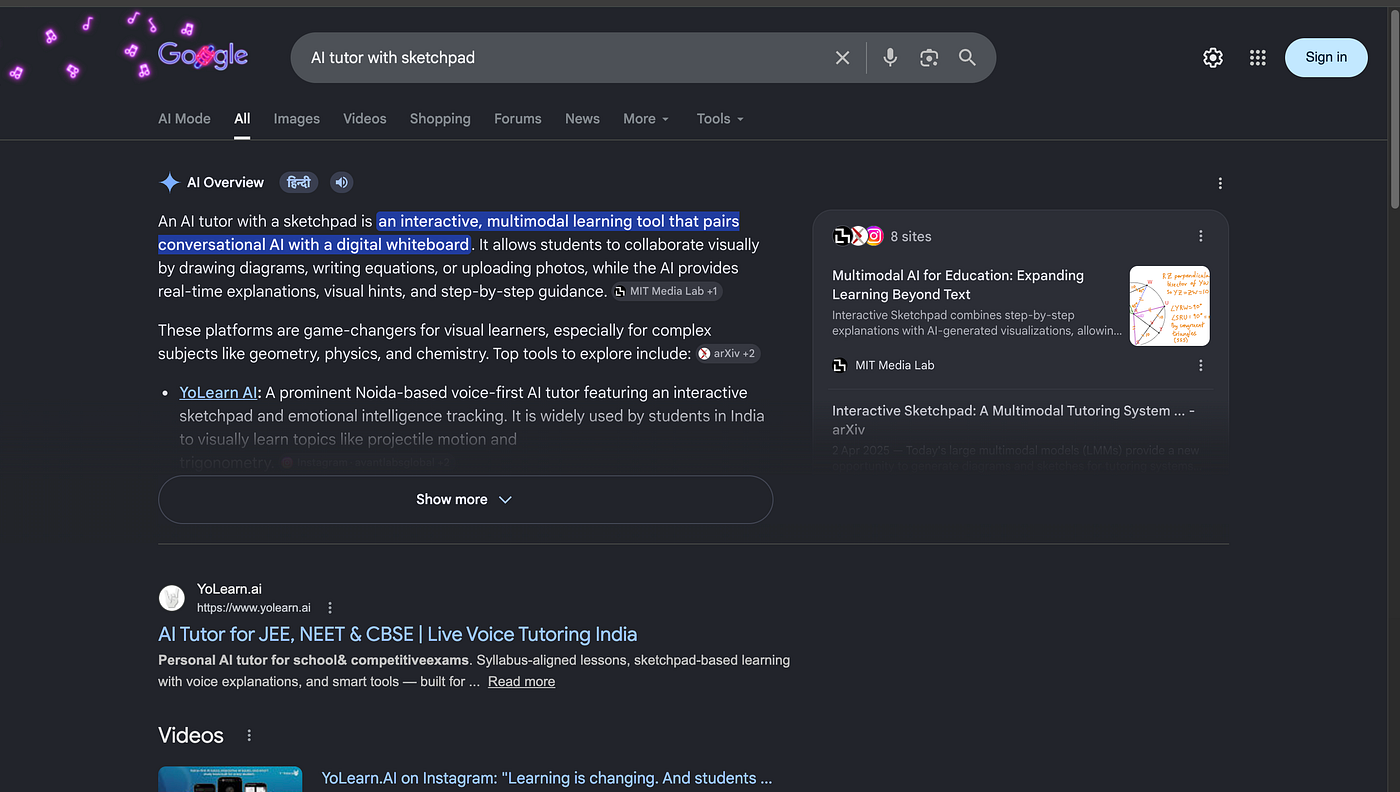Viewport: 1400px width, 792px height.
Task: Switch to the Videos tab
Action: pos(365,118)
